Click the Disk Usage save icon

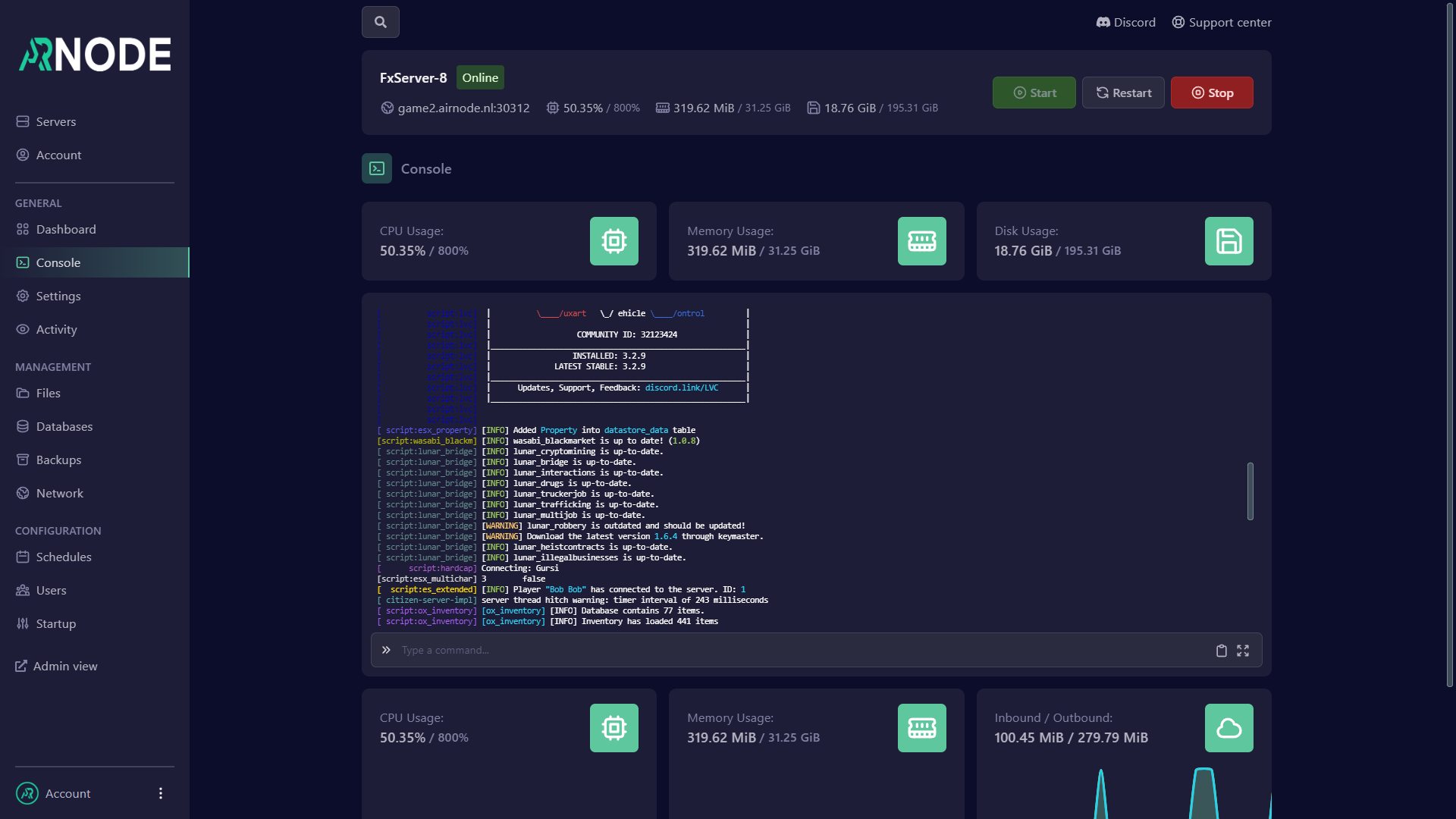click(x=1229, y=241)
